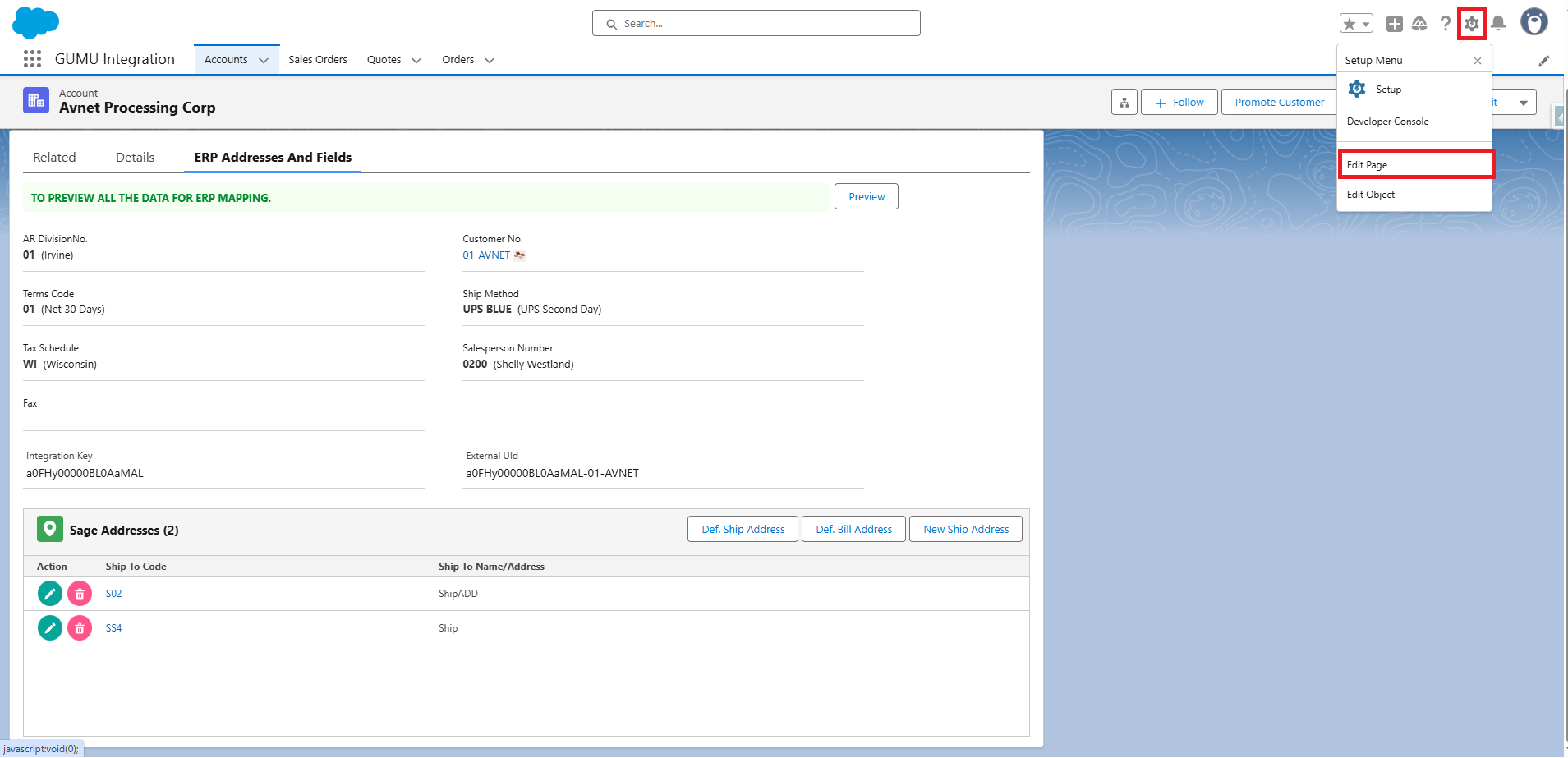This screenshot has height=758, width=1568.
Task: Click UPS BLUE ship method value
Action: coord(487,310)
